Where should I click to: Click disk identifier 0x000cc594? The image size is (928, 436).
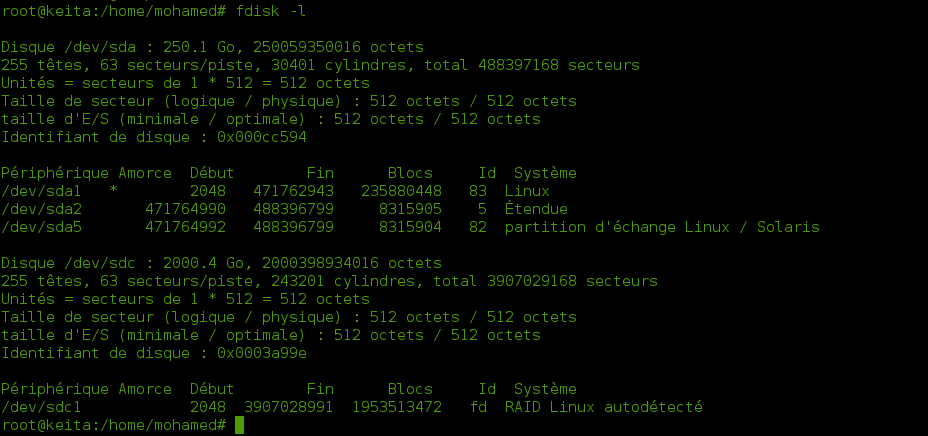262,137
